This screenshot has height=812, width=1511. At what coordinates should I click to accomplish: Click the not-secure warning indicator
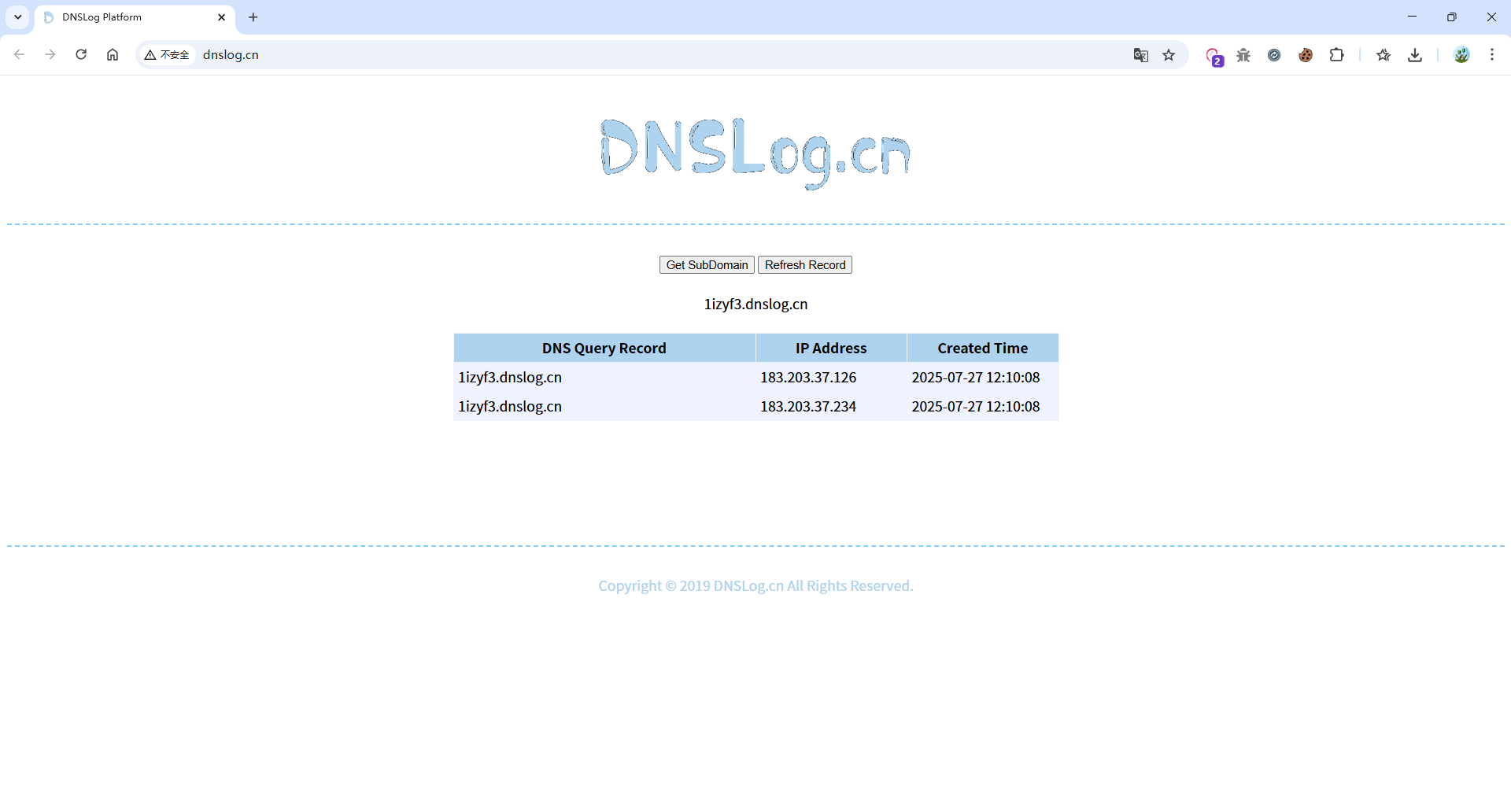167,54
